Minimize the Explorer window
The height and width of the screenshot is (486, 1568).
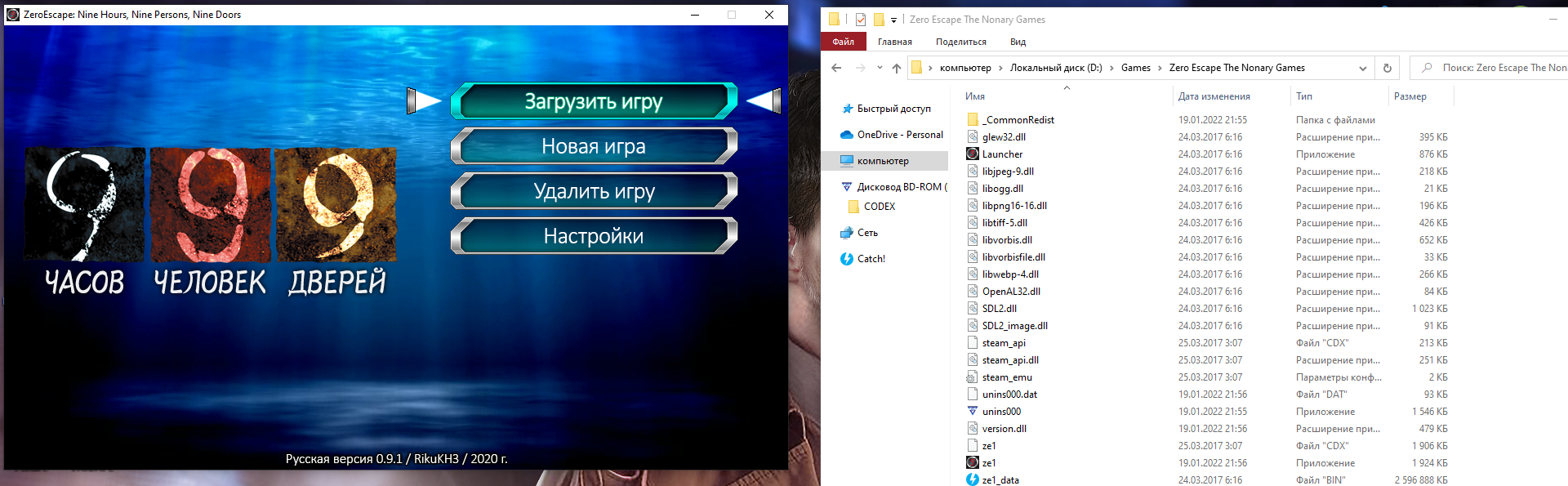(1552, 20)
